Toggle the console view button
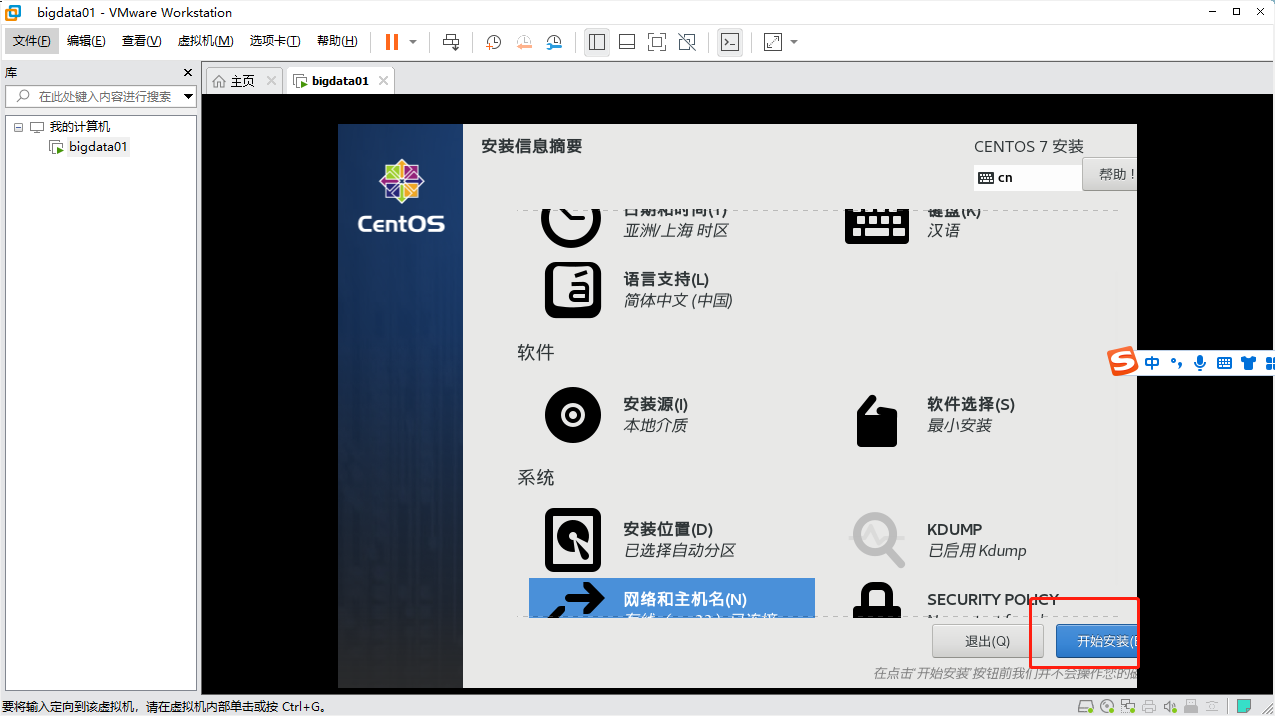 point(730,42)
